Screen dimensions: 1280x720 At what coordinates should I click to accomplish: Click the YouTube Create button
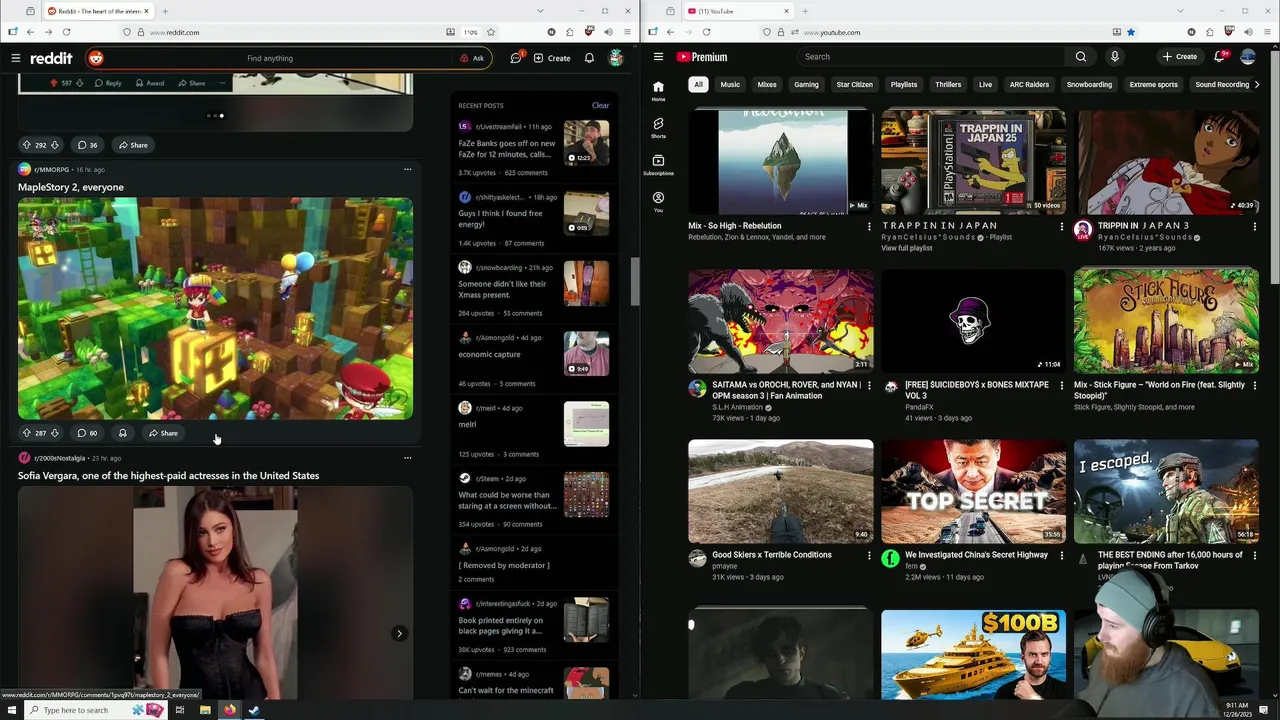point(1180,57)
